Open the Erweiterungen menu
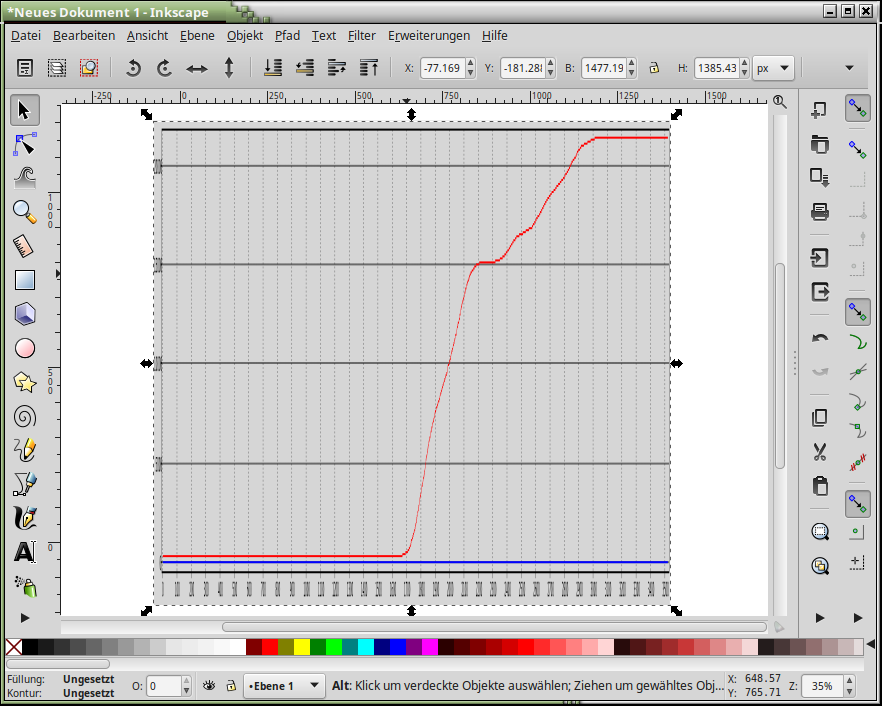882x706 pixels. click(x=429, y=35)
